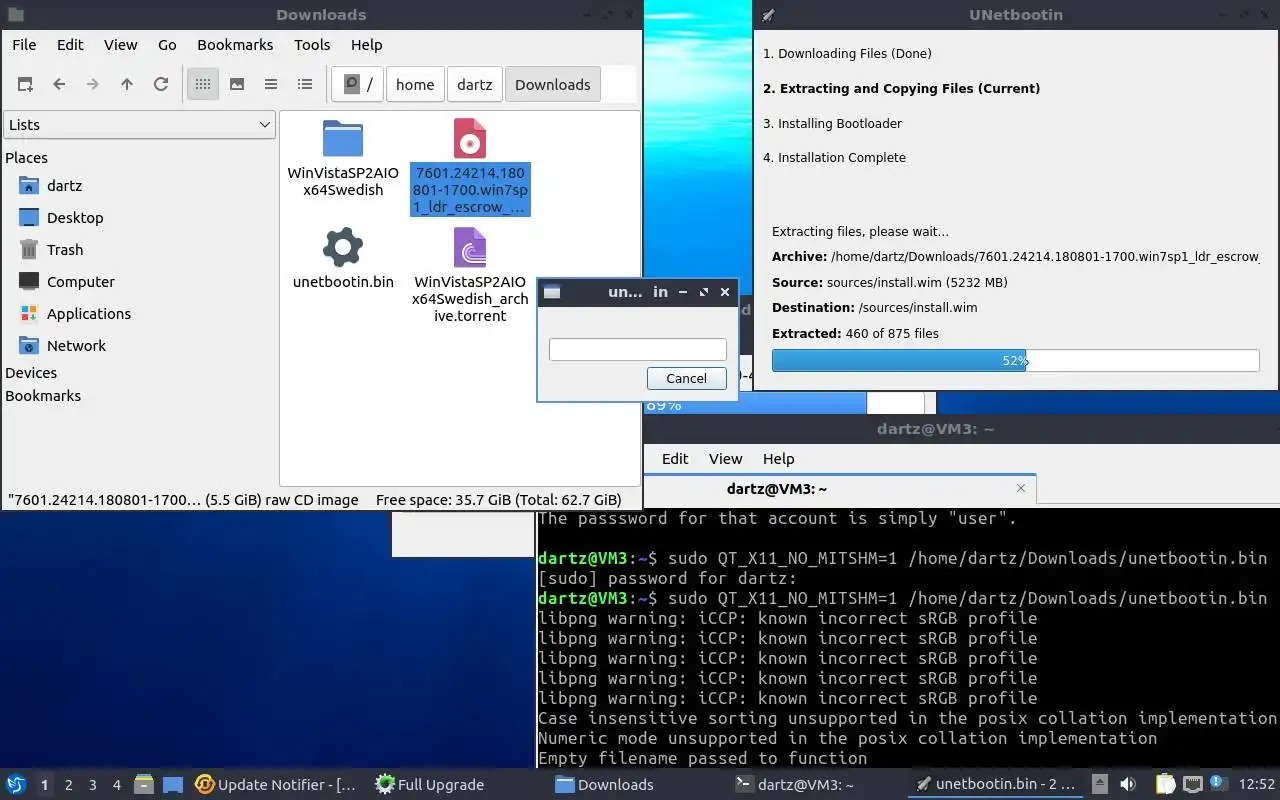The height and width of the screenshot is (800, 1280).
Task: Open the terminal's Help menu
Action: (778, 459)
